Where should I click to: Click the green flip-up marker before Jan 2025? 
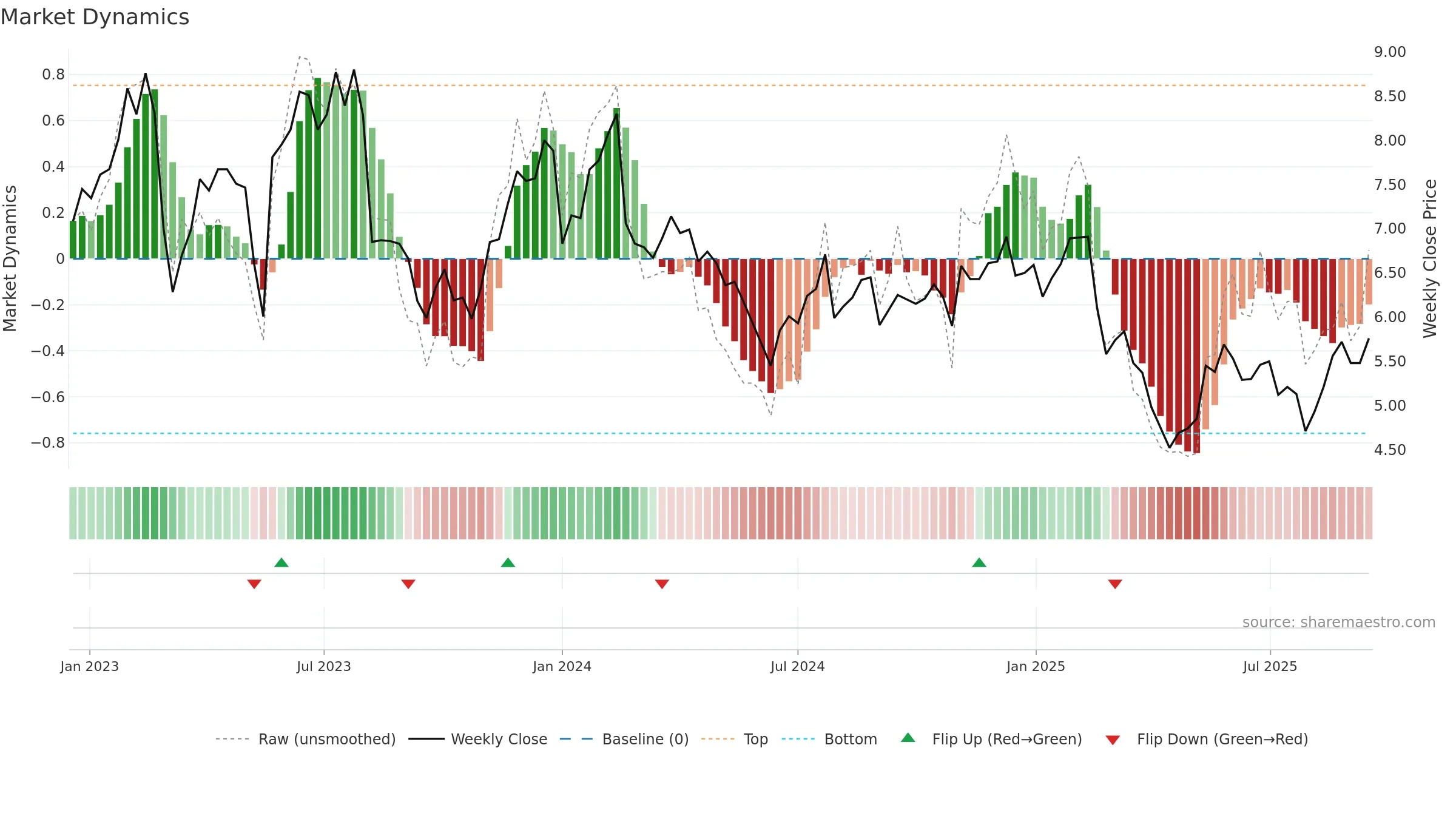[x=979, y=562]
